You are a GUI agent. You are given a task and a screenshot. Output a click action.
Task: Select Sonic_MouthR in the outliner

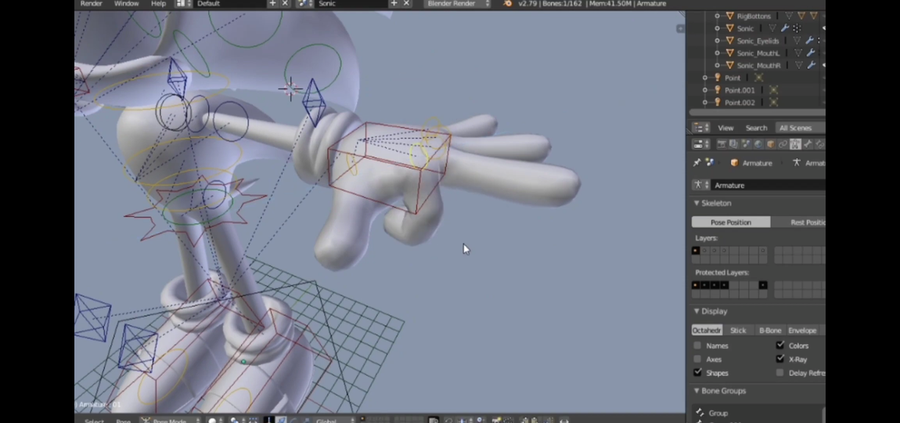(x=758, y=65)
